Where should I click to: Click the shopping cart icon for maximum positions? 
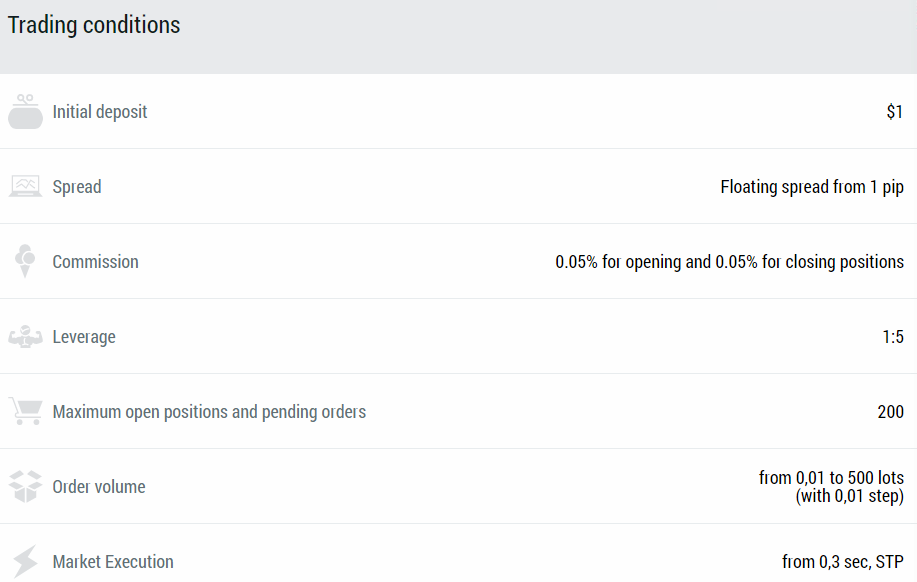[25, 411]
